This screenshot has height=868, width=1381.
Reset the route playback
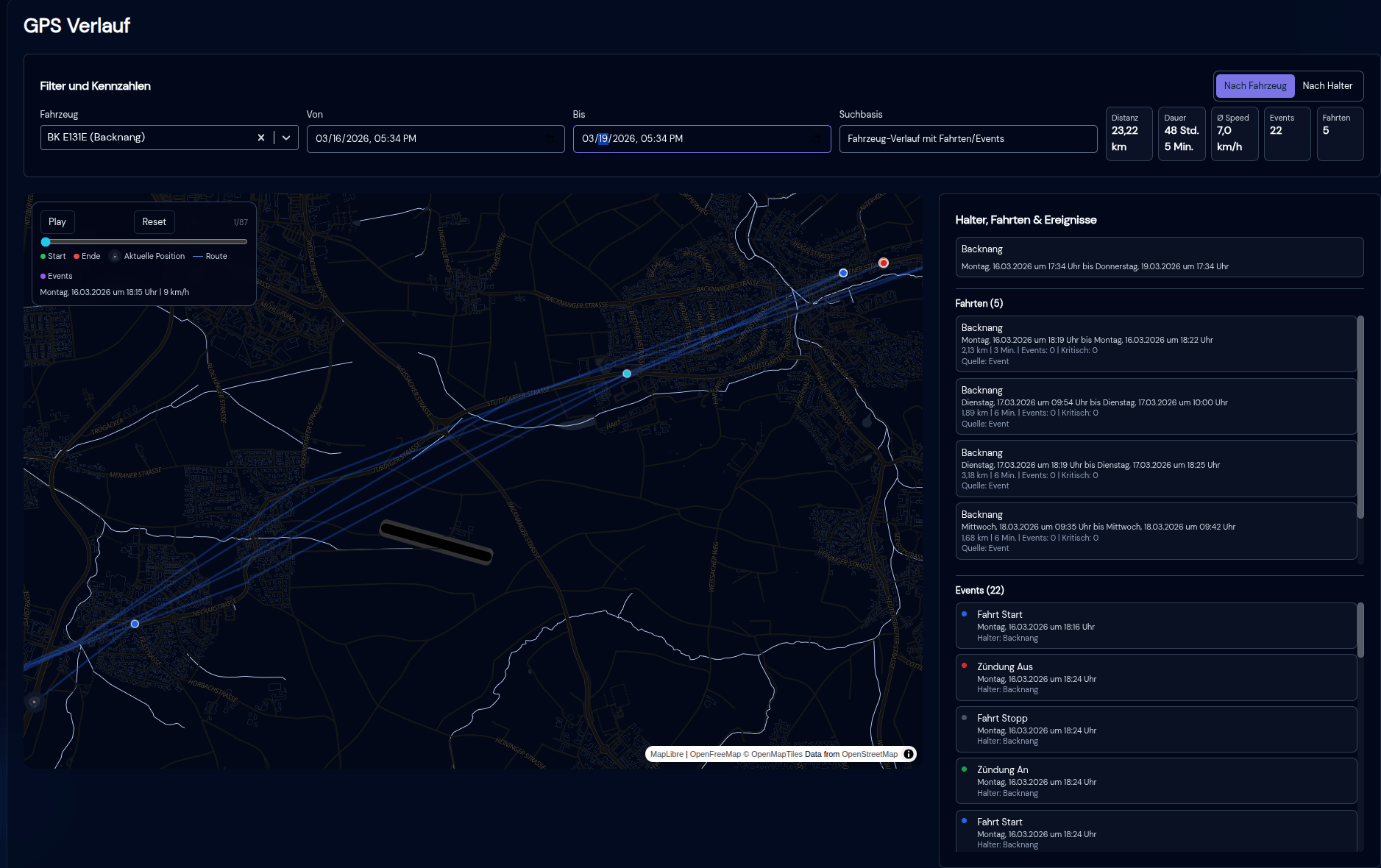pyautogui.click(x=154, y=221)
